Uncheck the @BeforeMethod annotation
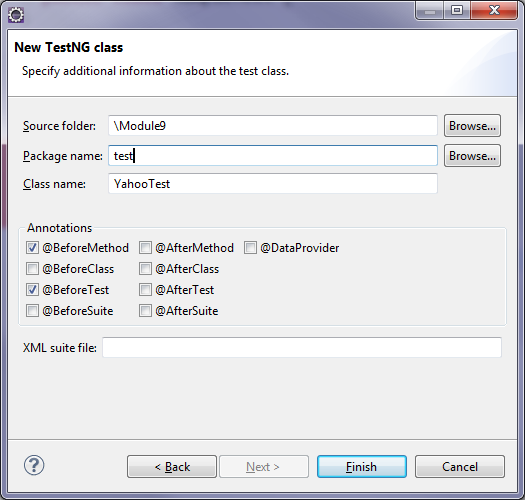This screenshot has height=500, width=525. pyautogui.click(x=32, y=248)
